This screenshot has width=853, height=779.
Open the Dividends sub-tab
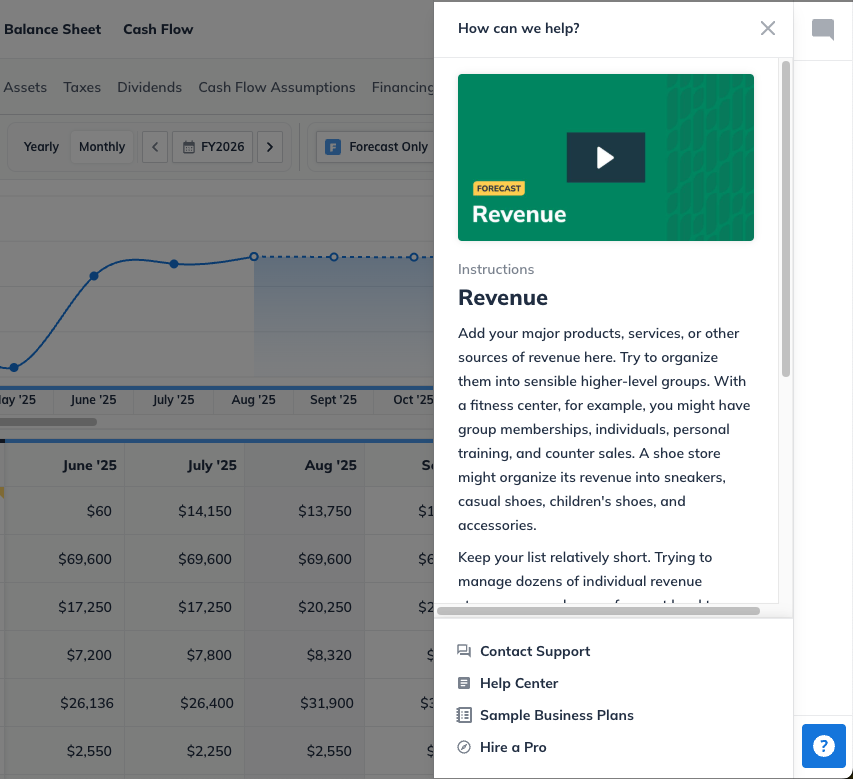tap(149, 87)
